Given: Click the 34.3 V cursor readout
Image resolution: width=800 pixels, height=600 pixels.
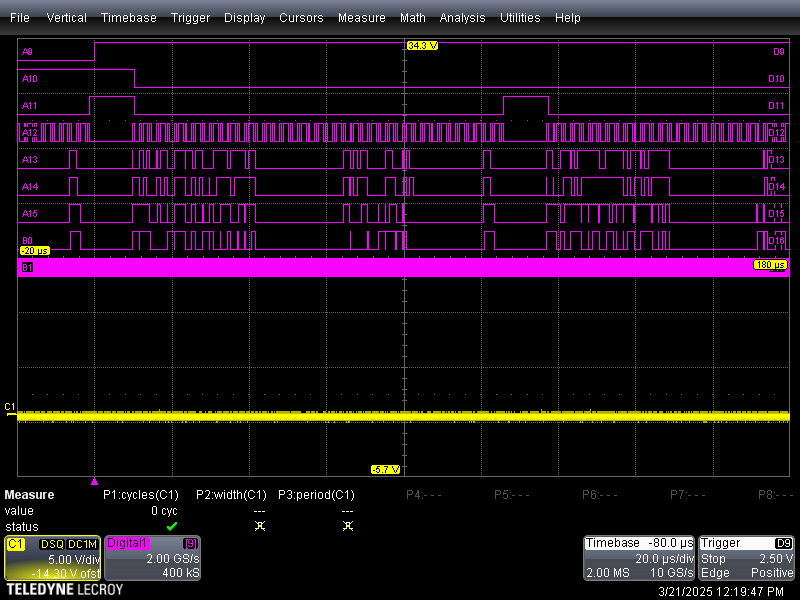Looking at the screenshot, I should pyautogui.click(x=422, y=46).
